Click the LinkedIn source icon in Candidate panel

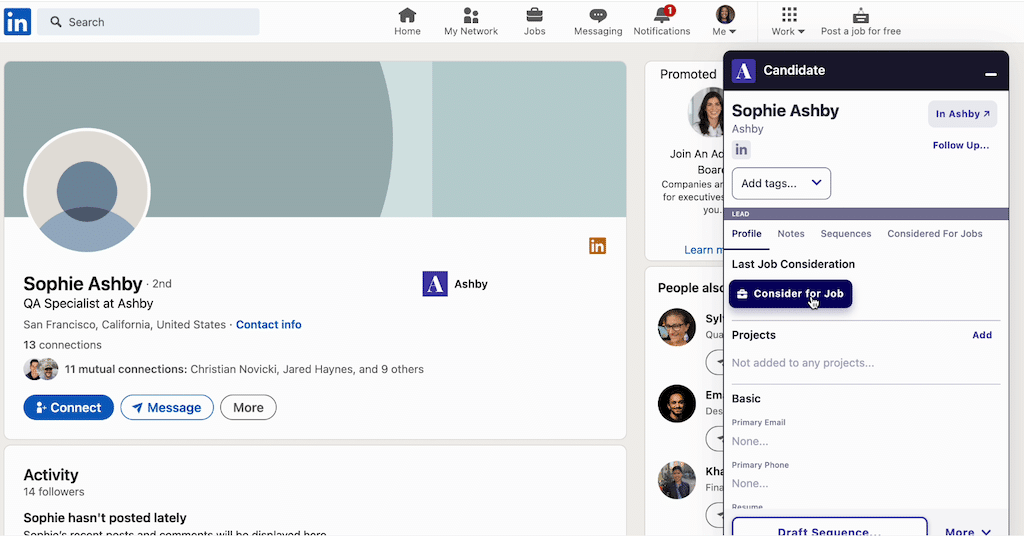pos(741,150)
